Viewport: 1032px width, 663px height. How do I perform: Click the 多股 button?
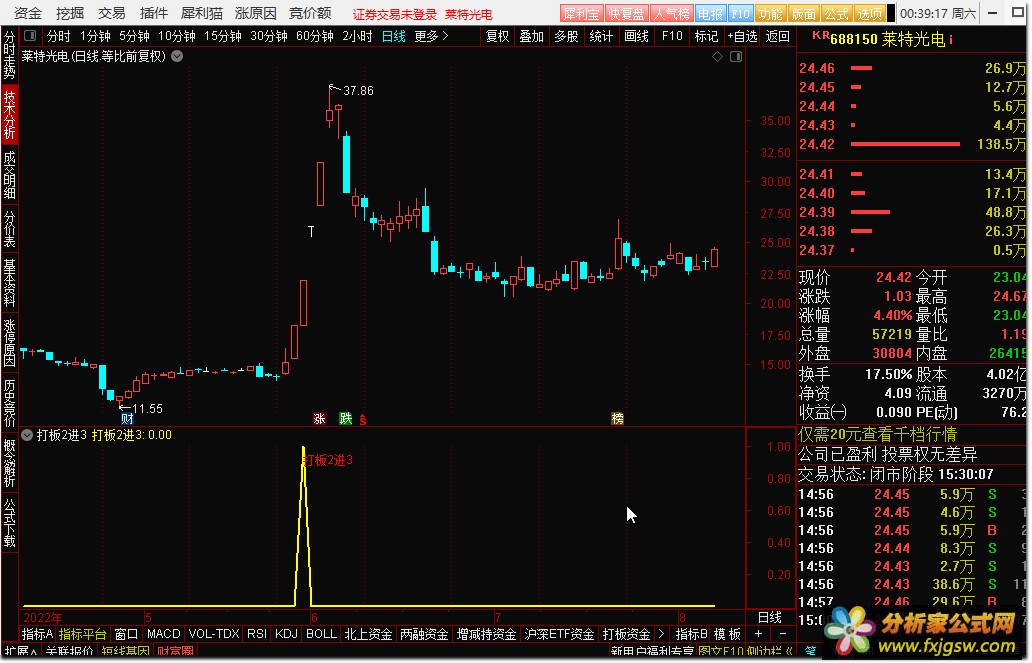tap(566, 36)
